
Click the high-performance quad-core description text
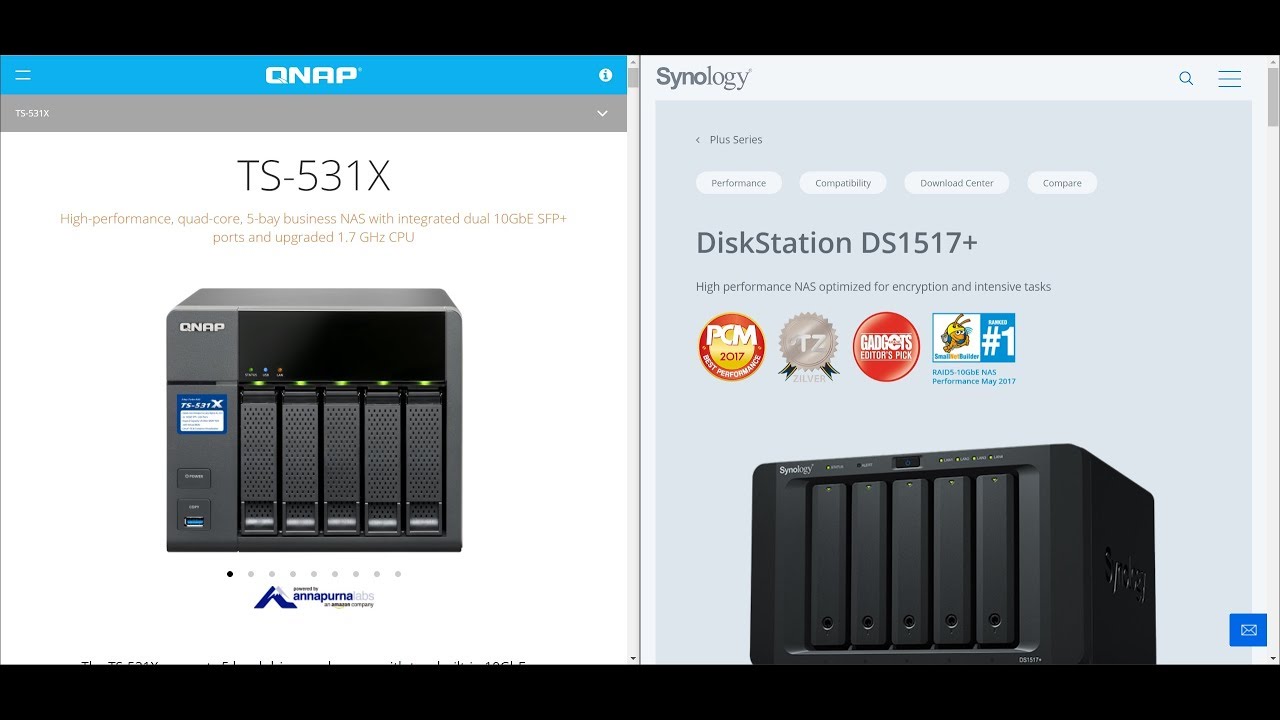coord(314,228)
